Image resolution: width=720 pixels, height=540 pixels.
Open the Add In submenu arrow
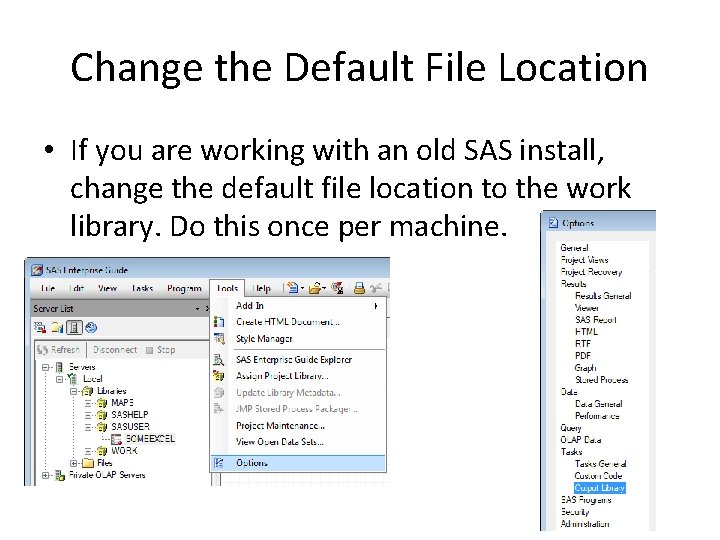[376, 306]
